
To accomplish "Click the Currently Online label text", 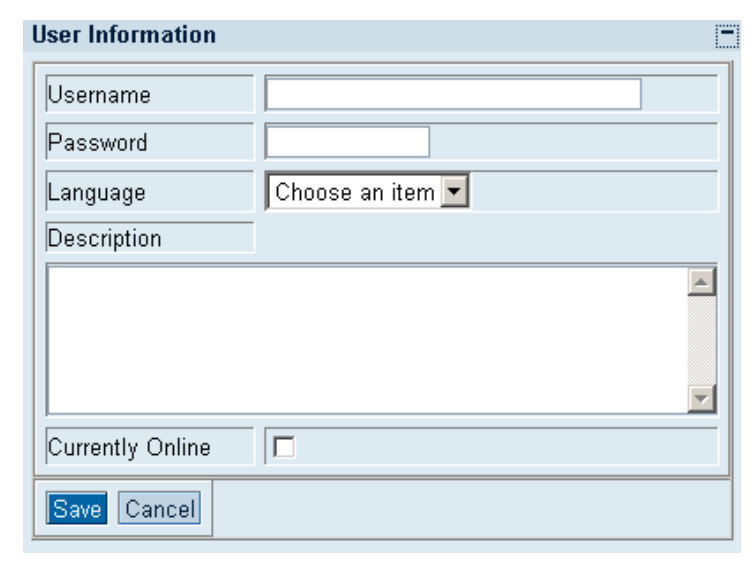I will [130, 448].
